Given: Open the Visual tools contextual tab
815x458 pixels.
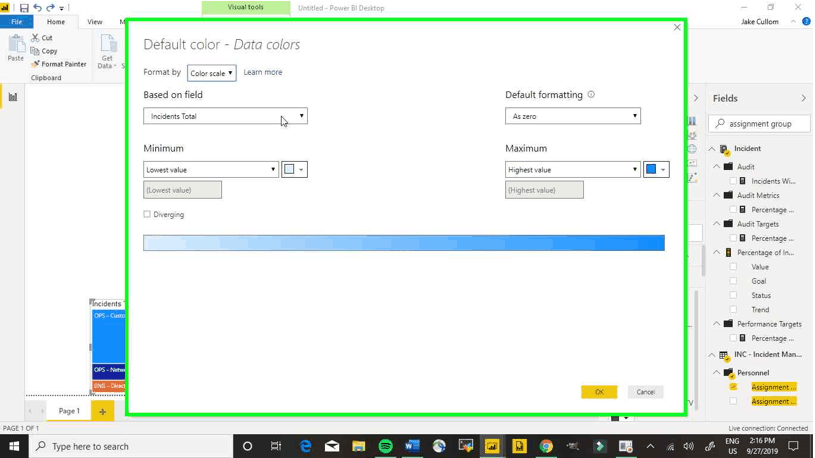Looking at the screenshot, I should pyautogui.click(x=246, y=8).
